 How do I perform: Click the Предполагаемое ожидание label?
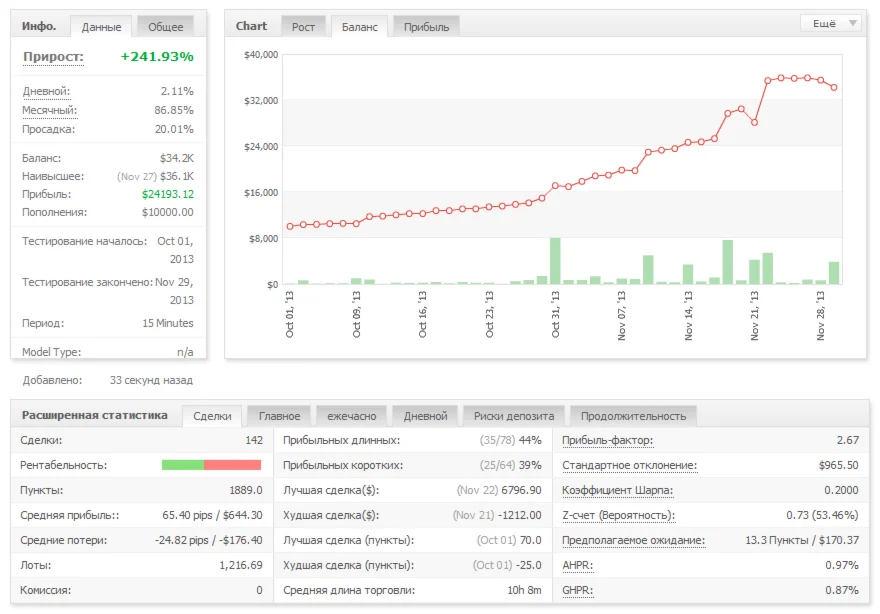click(633, 540)
